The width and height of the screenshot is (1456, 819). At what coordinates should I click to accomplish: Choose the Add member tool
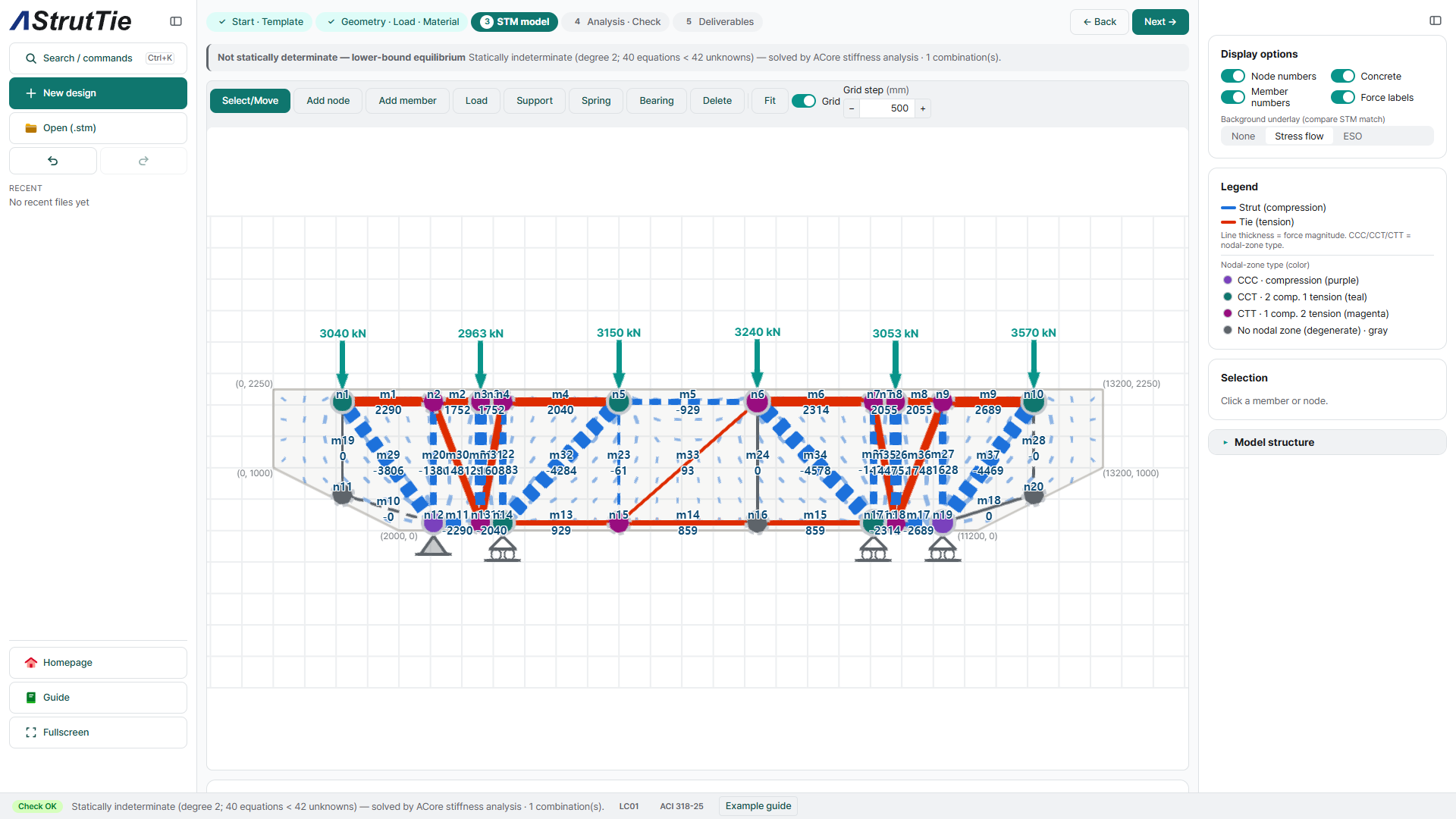[407, 101]
